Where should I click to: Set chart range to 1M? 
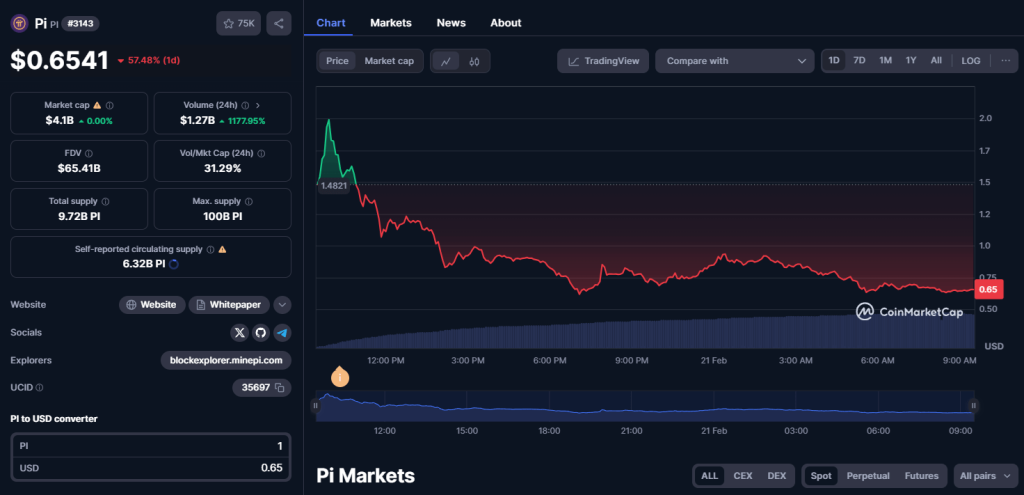click(x=886, y=61)
